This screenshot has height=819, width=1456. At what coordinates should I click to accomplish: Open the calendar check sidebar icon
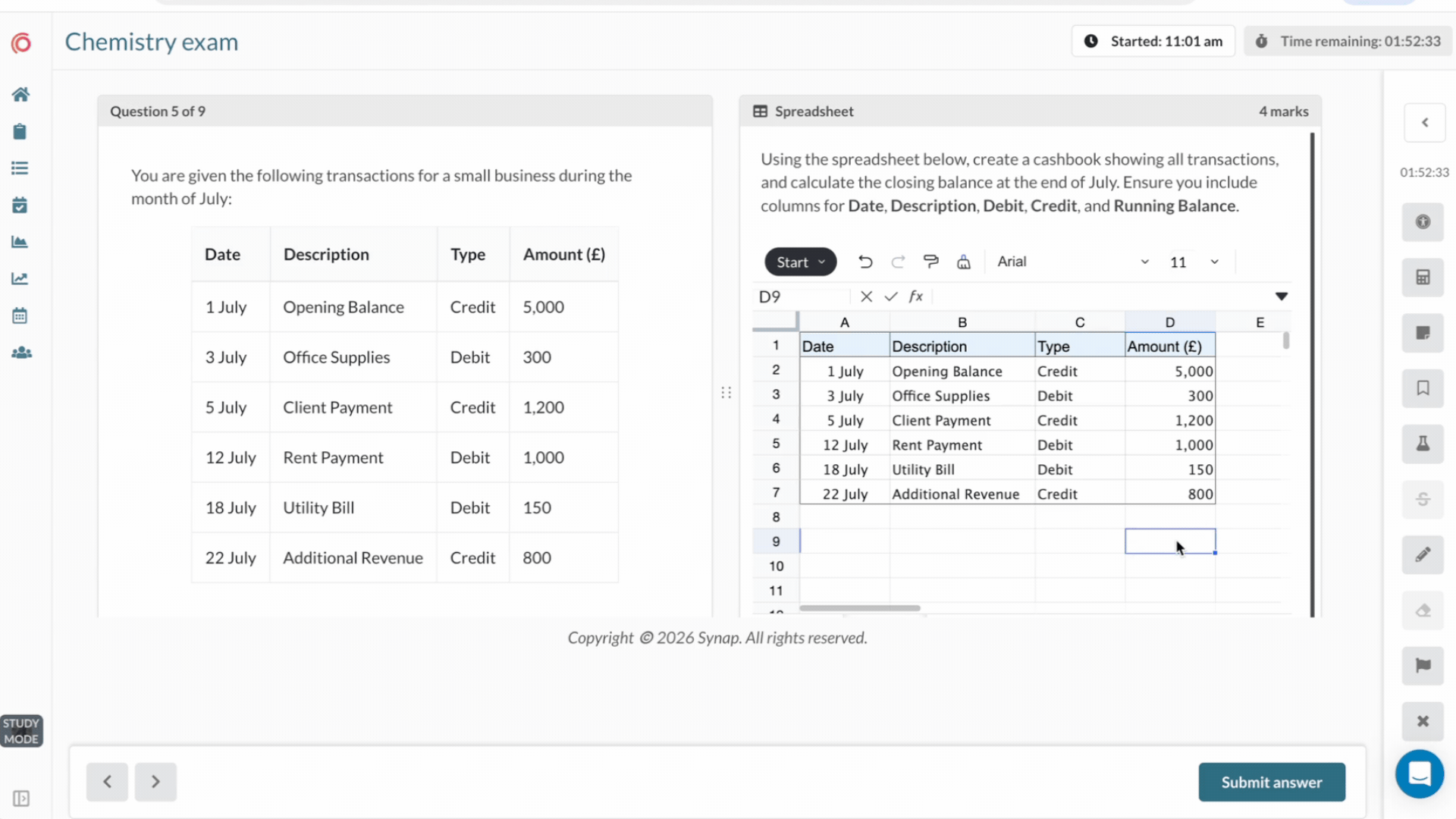click(20, 205)
